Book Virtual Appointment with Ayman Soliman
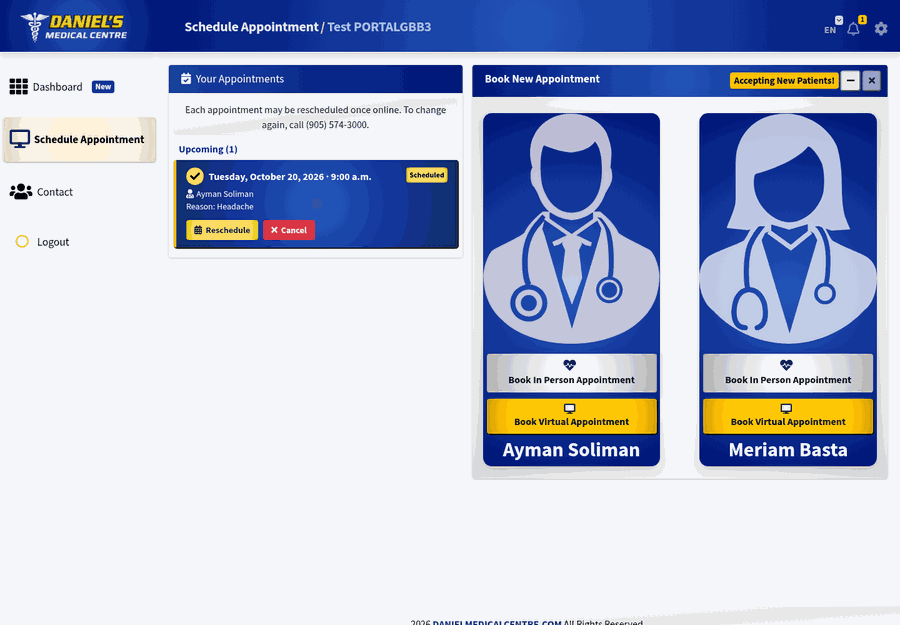 [572, 416]
